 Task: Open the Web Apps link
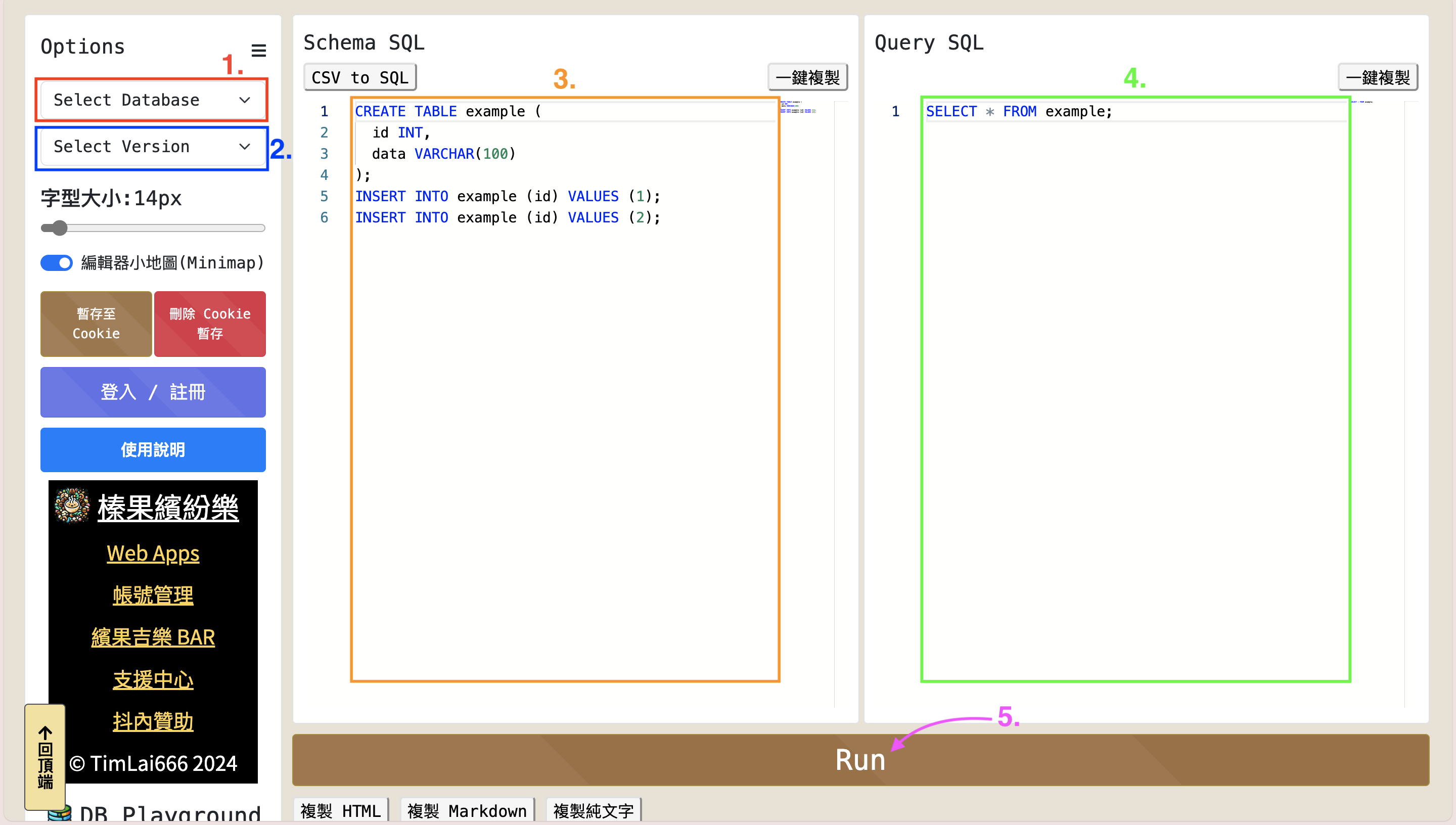point(153,553)
